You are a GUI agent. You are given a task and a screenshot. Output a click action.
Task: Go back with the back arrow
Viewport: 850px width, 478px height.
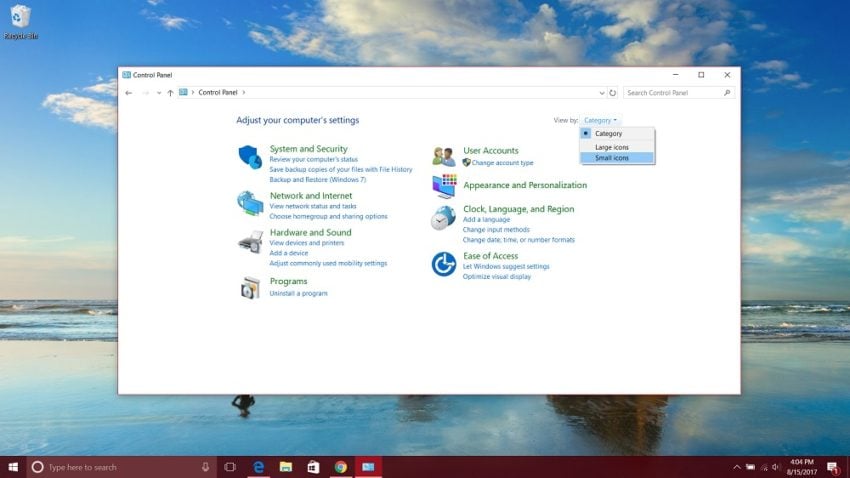tap(128, 93)
